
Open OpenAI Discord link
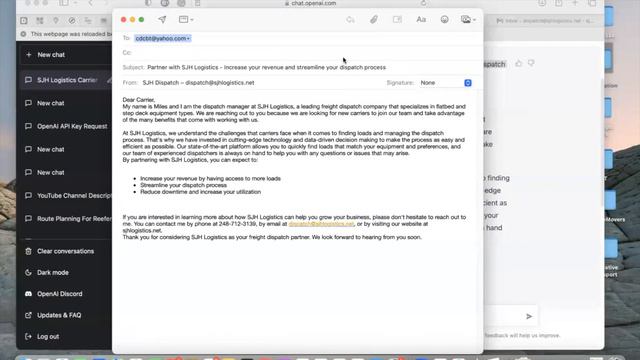coord(53,294)
